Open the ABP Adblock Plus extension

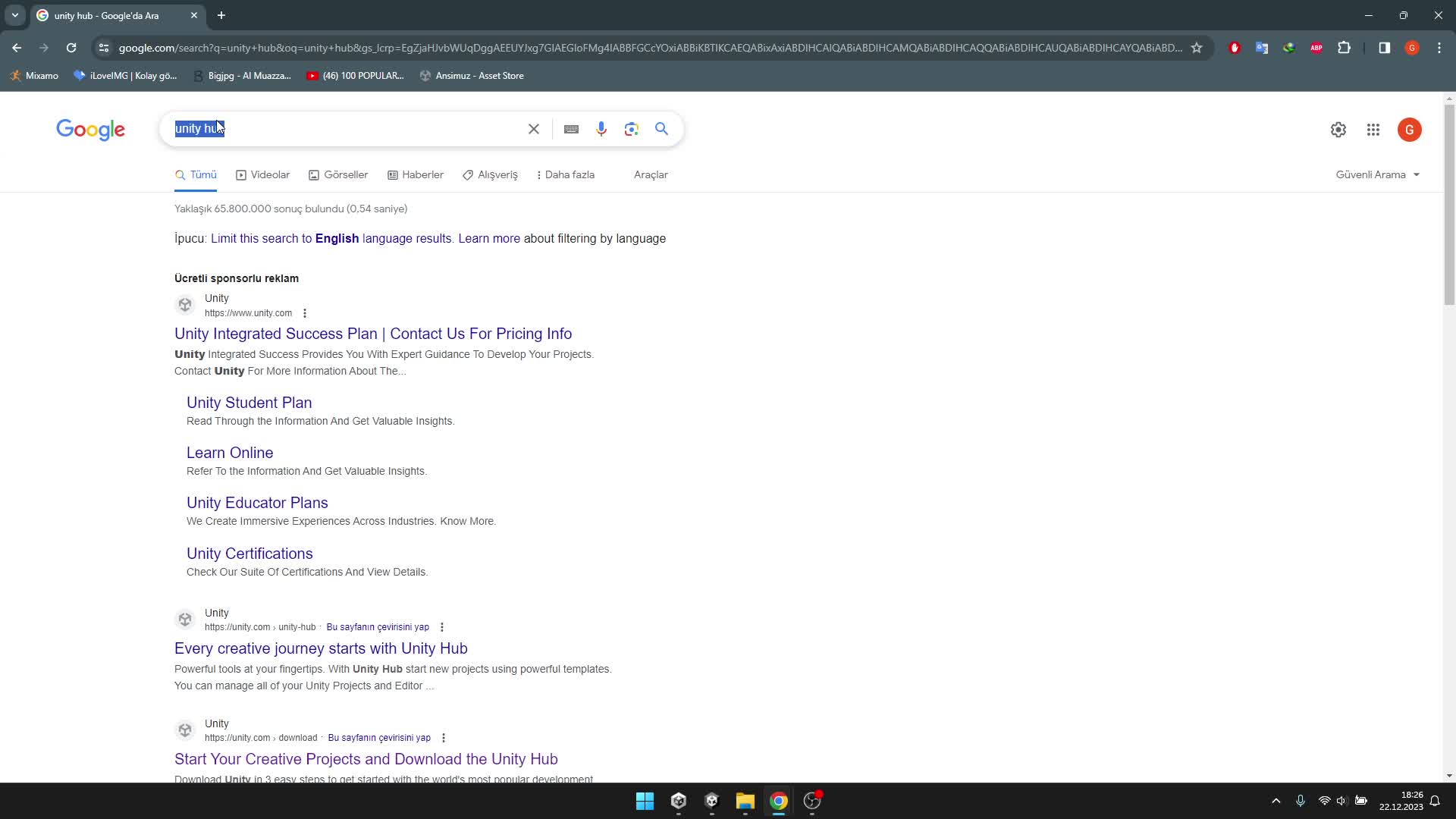point(1316,48)
